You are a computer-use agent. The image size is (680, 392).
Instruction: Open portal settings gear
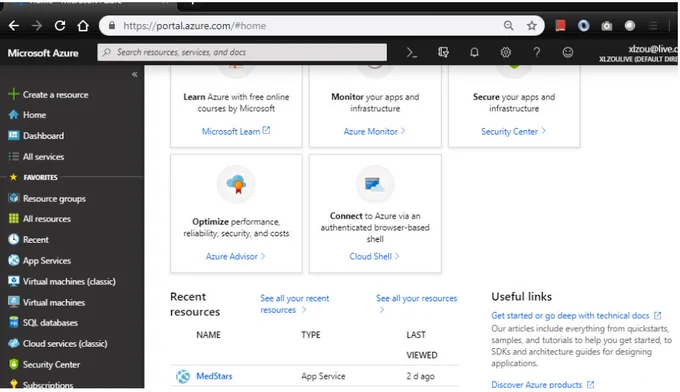(x=506, y=52)
